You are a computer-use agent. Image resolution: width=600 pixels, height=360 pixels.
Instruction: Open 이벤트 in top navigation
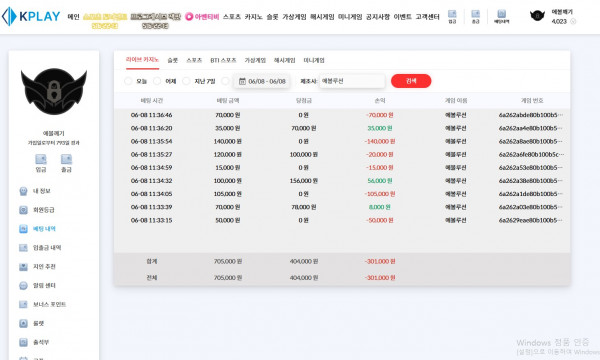coord(403,17)
